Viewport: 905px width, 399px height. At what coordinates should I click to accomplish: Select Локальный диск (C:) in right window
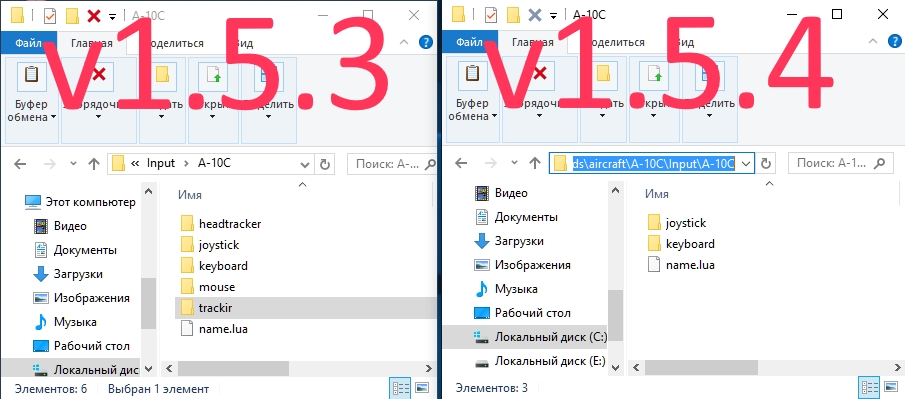pos(524,337)
